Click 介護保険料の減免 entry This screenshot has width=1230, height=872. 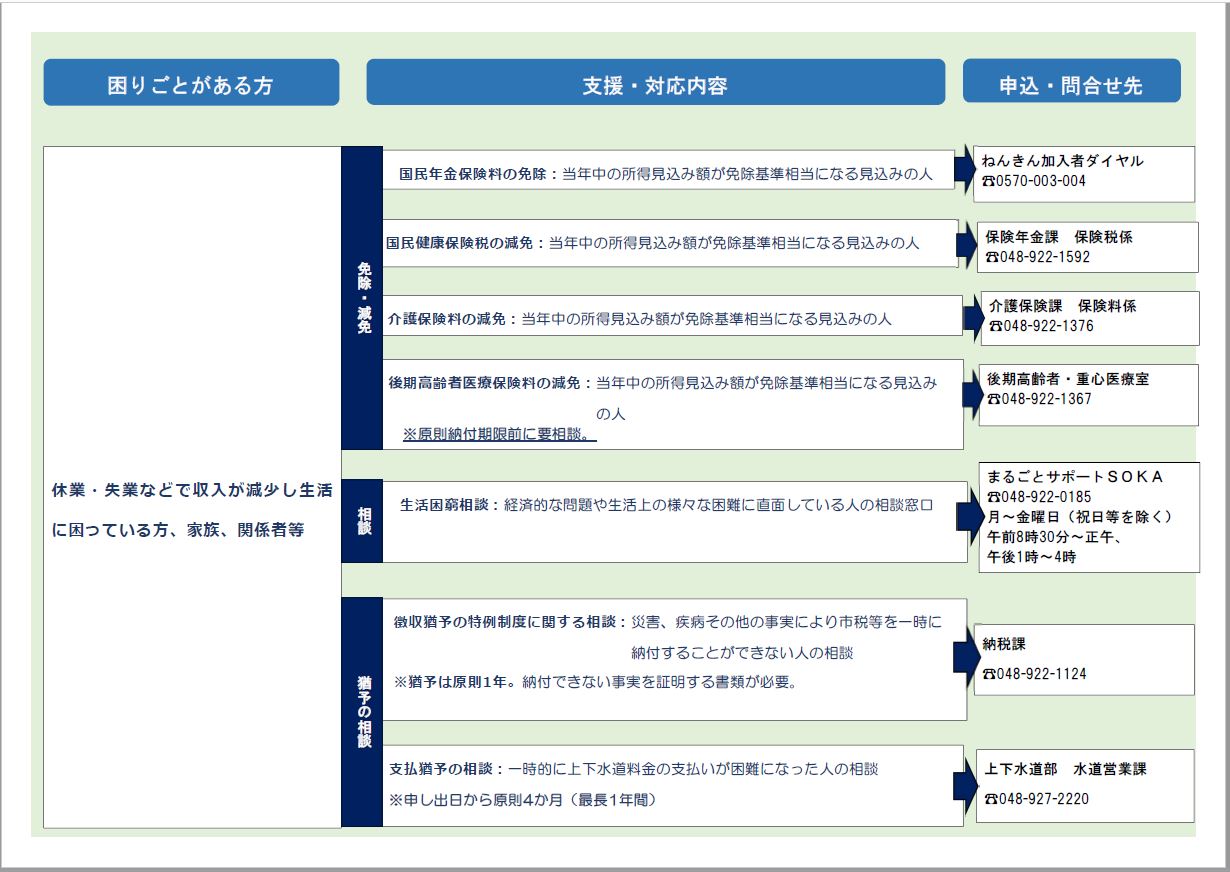point(672,315)
